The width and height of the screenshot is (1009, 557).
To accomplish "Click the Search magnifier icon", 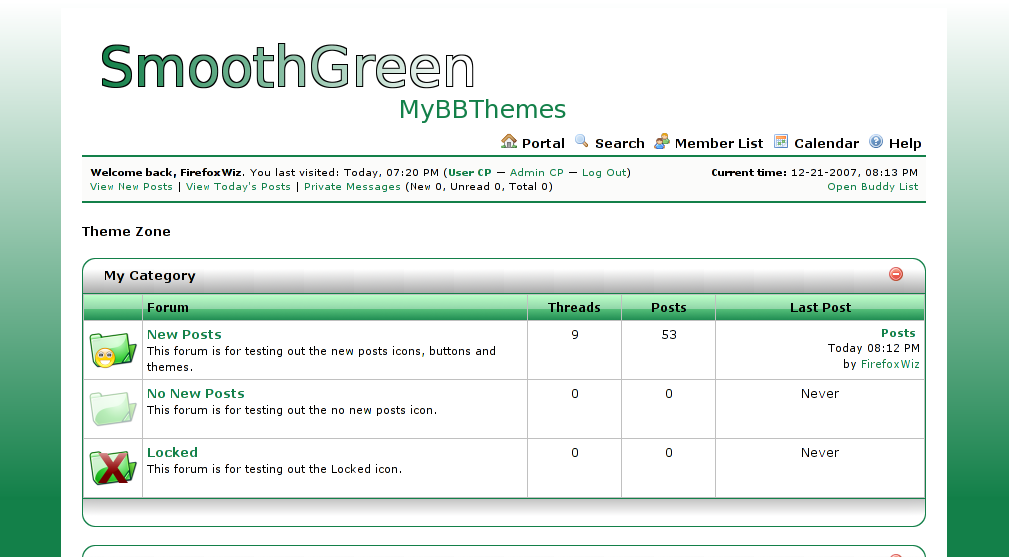I will (x=582, y=142).
